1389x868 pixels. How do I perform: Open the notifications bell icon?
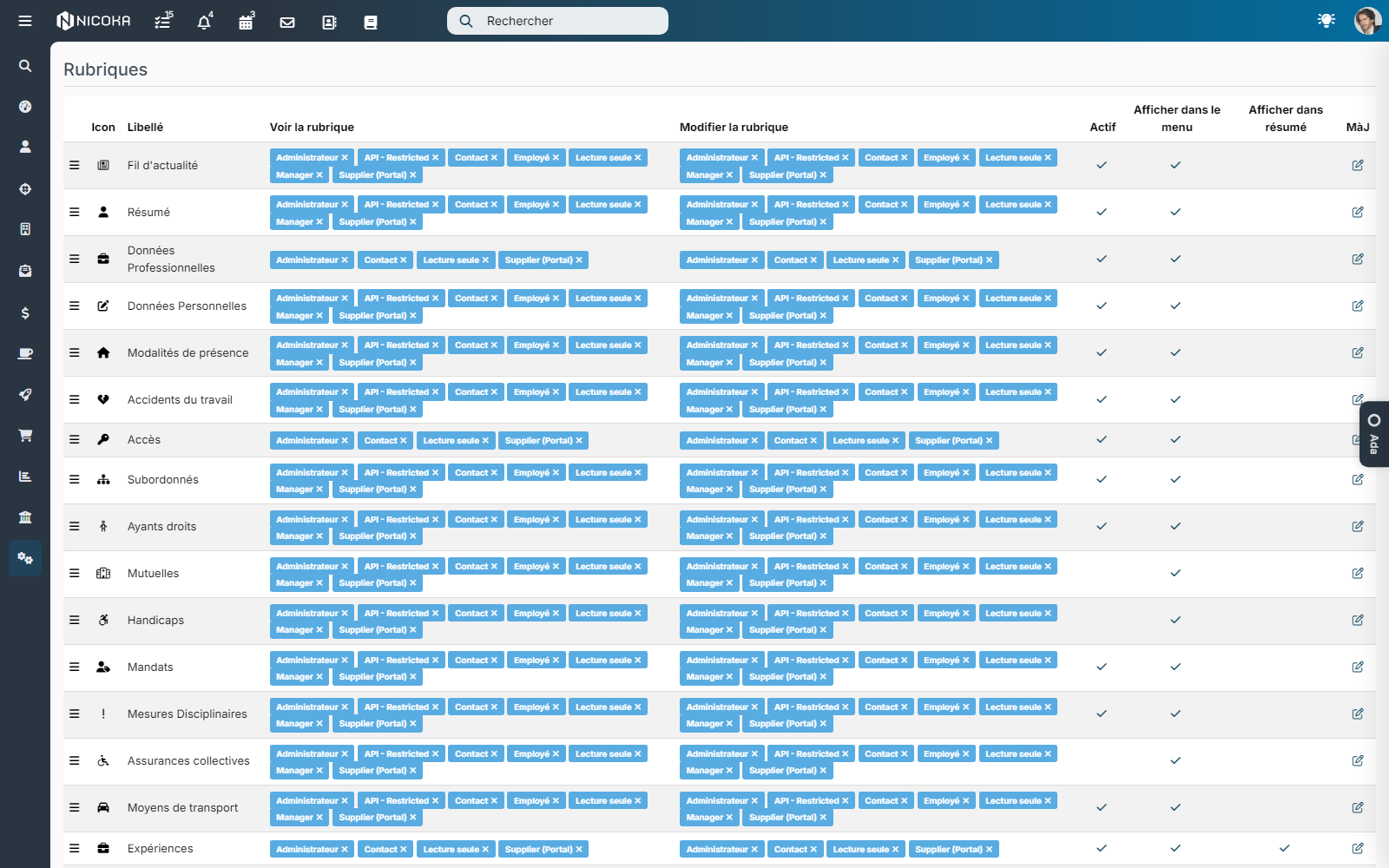tap(204, 22)
